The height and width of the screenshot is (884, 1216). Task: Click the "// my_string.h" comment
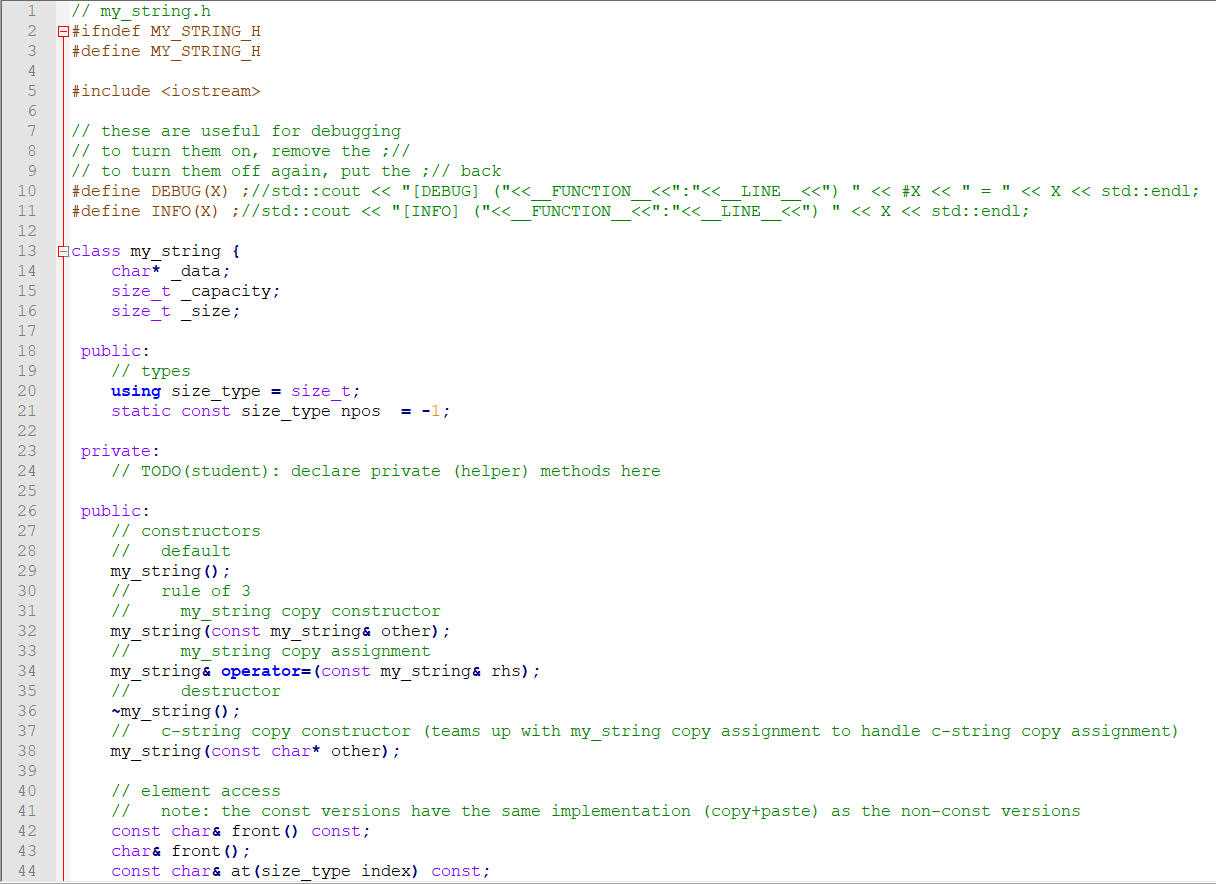coord(141,11)
